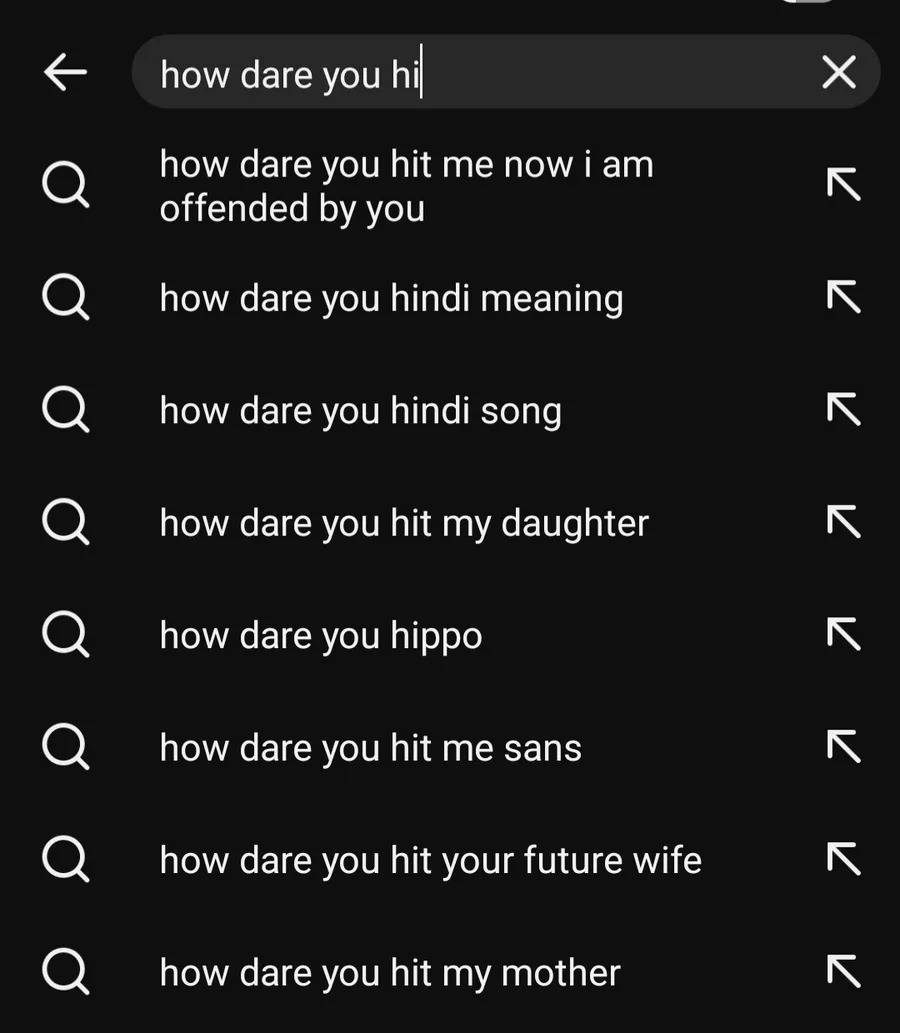Tap 'how dare you hit me sans' suggestion
Image resolution: width=900 pixels, height=1033 pixels.
coord(370,748)
